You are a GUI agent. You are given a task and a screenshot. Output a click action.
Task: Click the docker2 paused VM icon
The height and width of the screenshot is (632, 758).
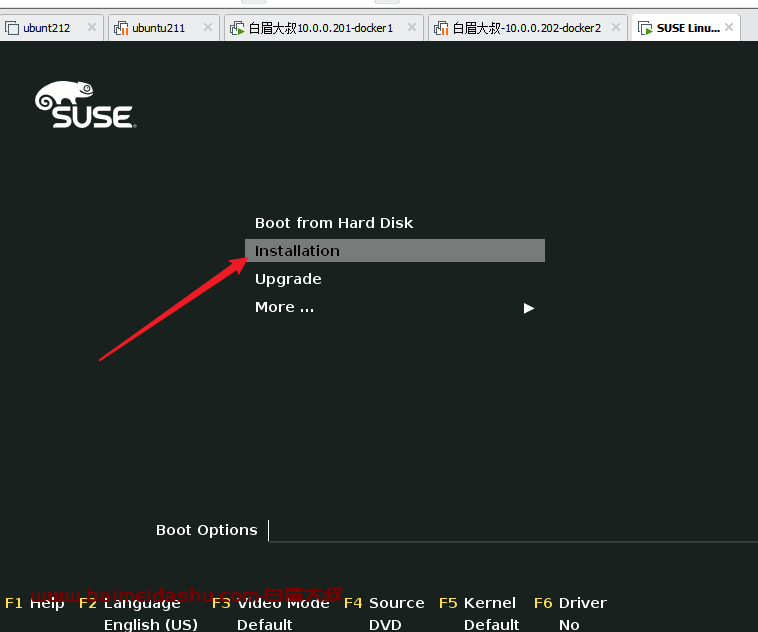pos(441,28)
